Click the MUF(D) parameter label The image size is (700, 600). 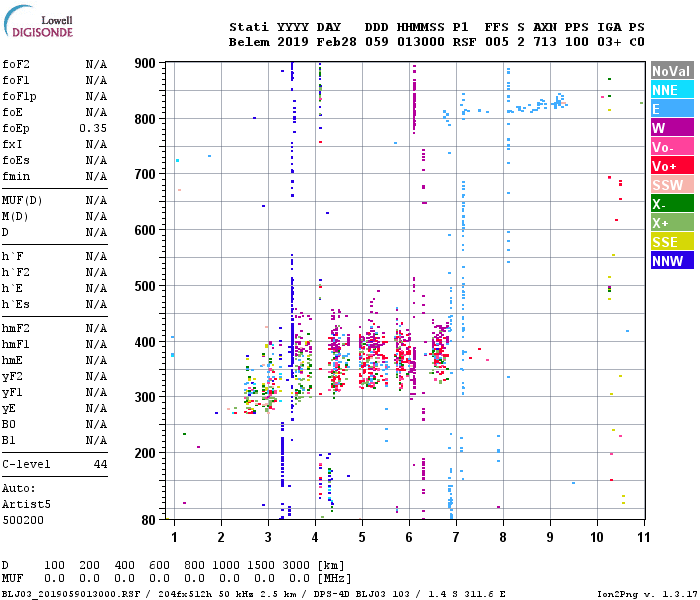(x=22, y=200)
